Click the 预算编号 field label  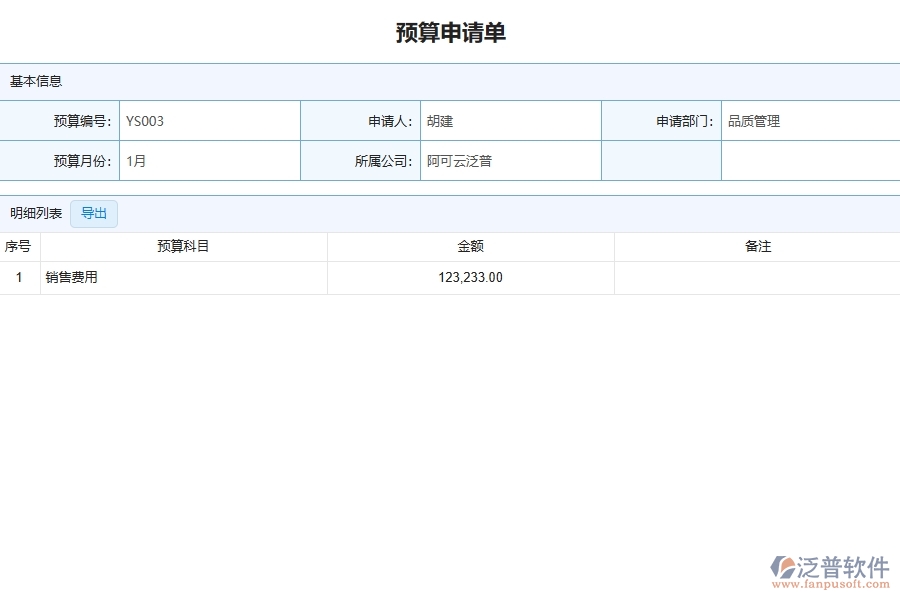83,120
